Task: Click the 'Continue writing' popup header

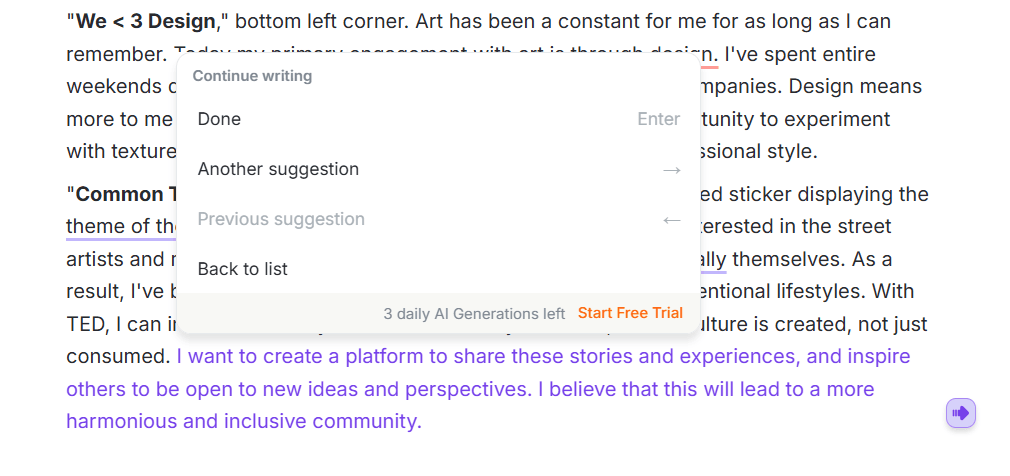Action: (x=252, y=76)
